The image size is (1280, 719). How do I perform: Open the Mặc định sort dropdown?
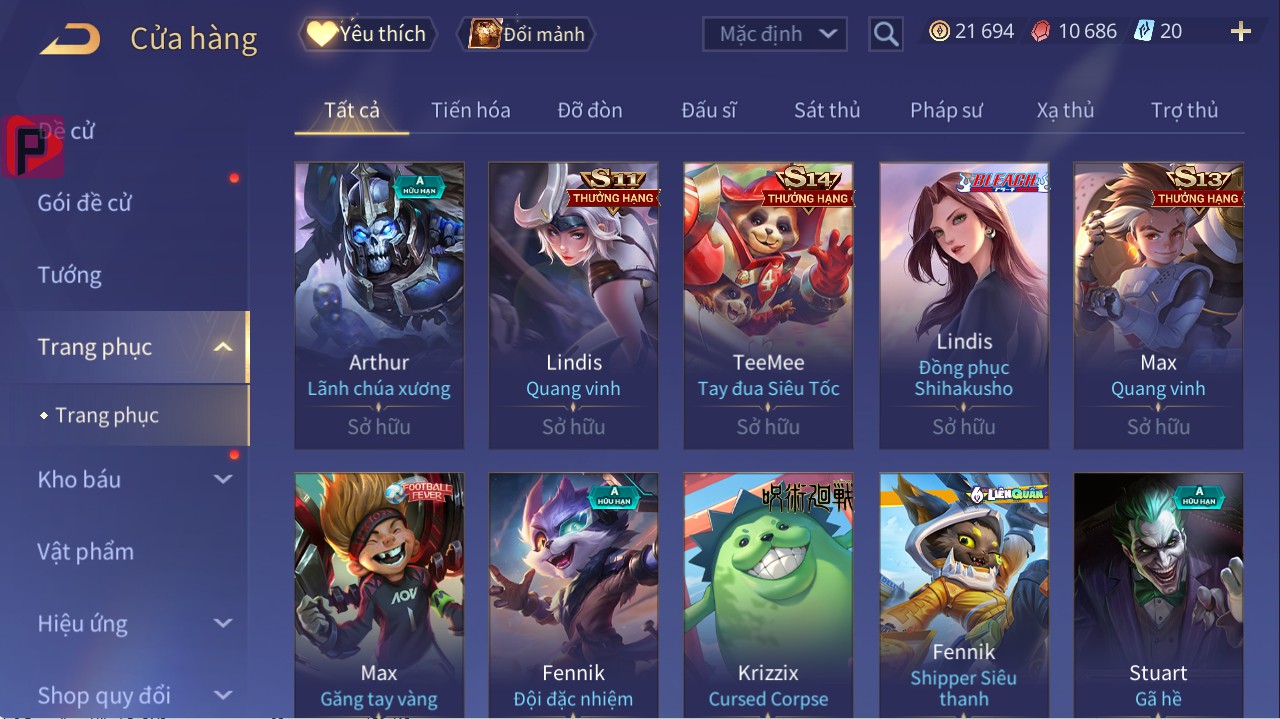click(775, 34)
